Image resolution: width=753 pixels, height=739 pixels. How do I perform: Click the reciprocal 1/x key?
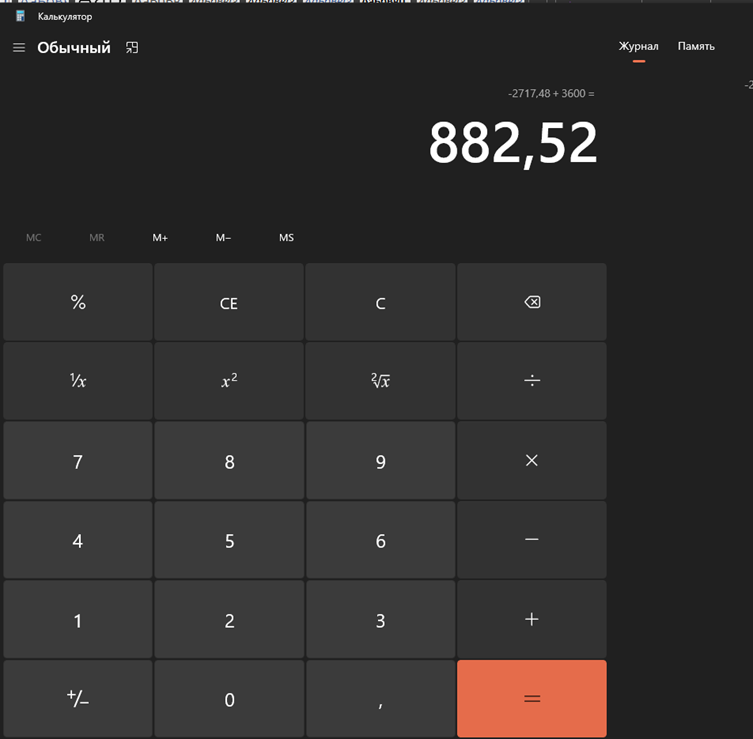coord(78,381)
